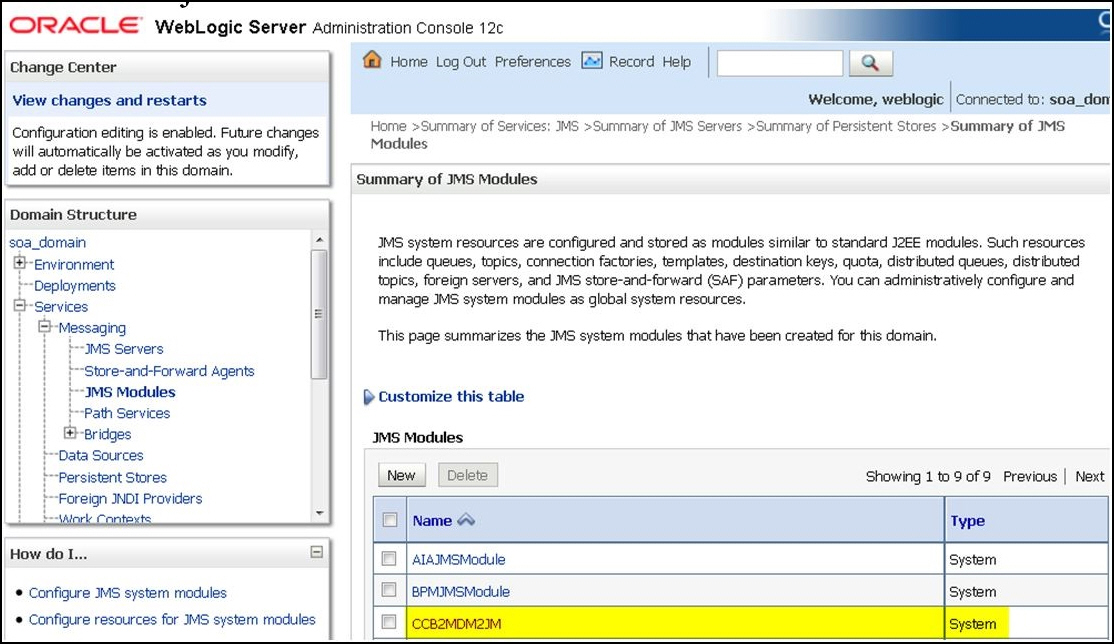Select Messaging in the tree
The image size is (1114, 644).
pyautogui.click(x=92, y=328)
